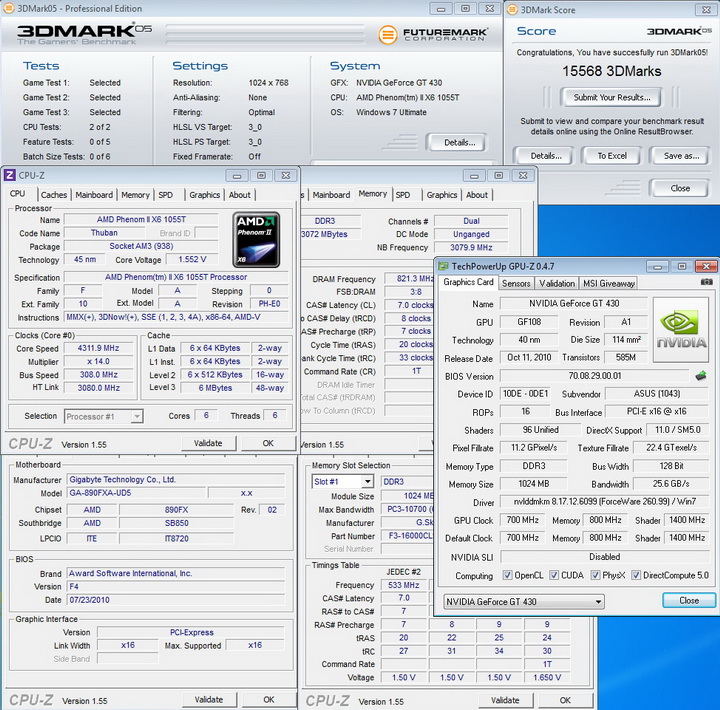Toggle the OpenCL checkbox in GPU-Z
The width and height of the screenshot is (720, 710).
point(507,575)
